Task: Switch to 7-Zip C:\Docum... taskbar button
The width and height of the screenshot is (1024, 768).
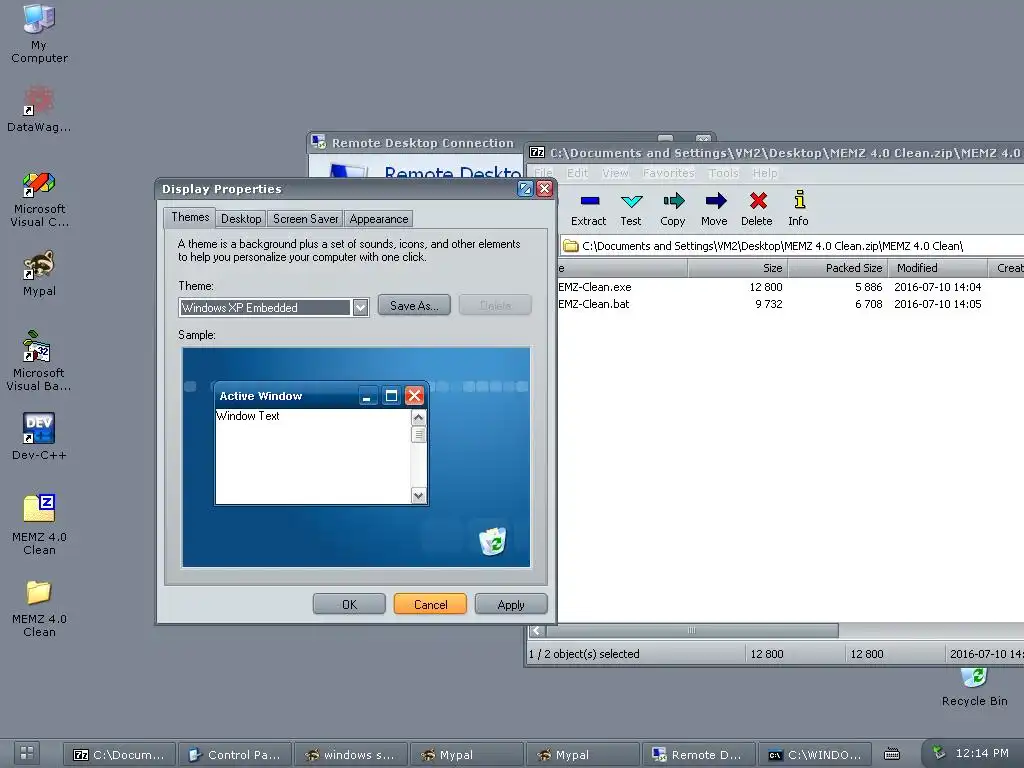Action: (x=119, y=754)
